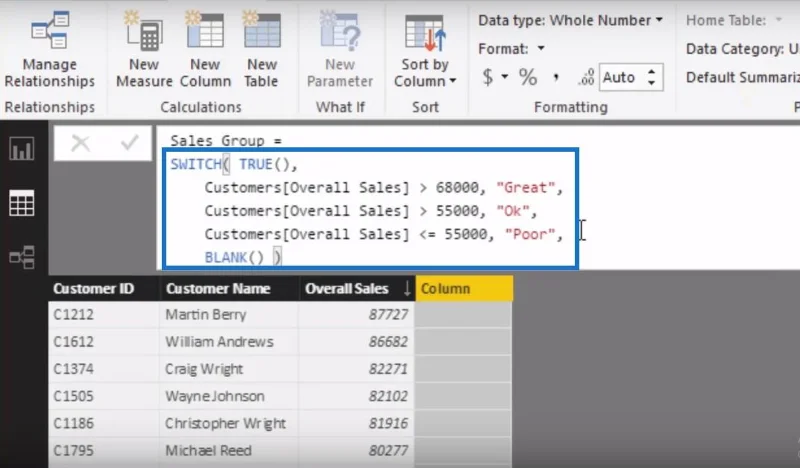Image resolution: width=800 pixels, height=468 pixels.
Task: Switch to Data view
Action: click(x=21, y=203)
